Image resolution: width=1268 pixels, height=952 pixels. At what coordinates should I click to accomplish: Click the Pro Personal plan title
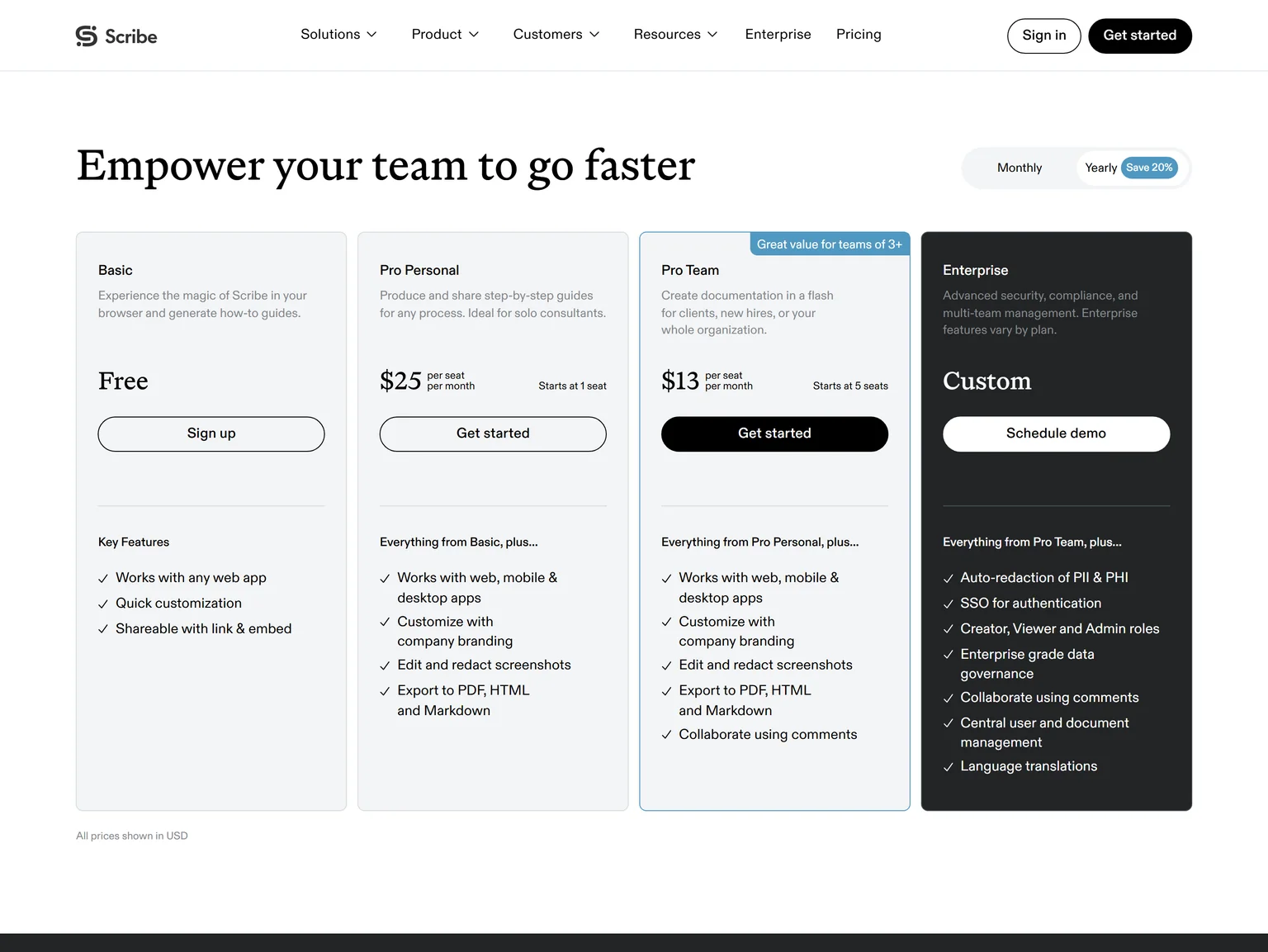419,270
